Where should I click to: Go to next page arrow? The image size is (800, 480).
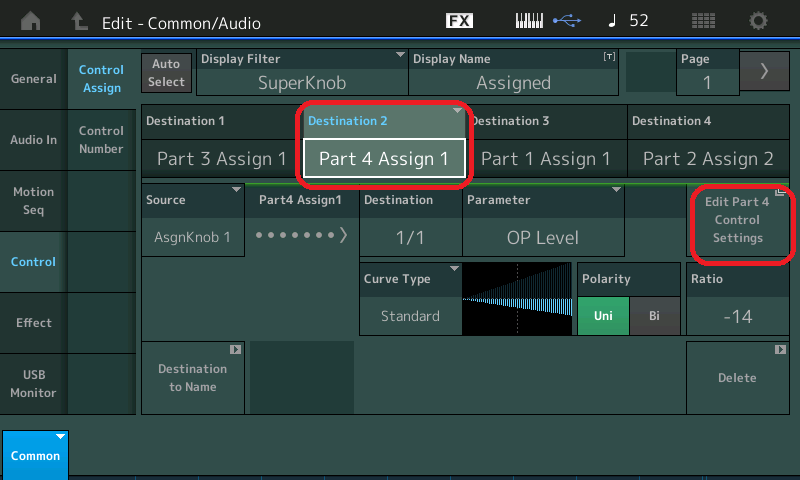[x=764, y=71]
